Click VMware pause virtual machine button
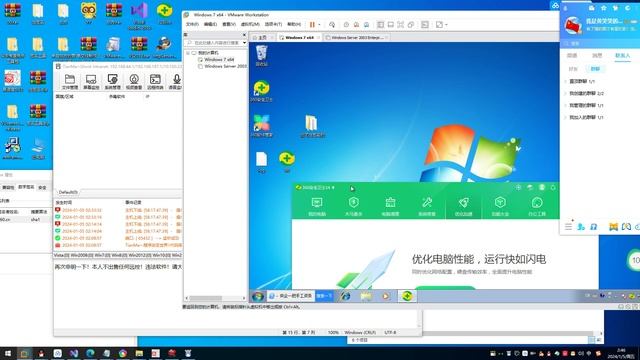The height and width of the screenshot is (360, 640). click(312, 25)
